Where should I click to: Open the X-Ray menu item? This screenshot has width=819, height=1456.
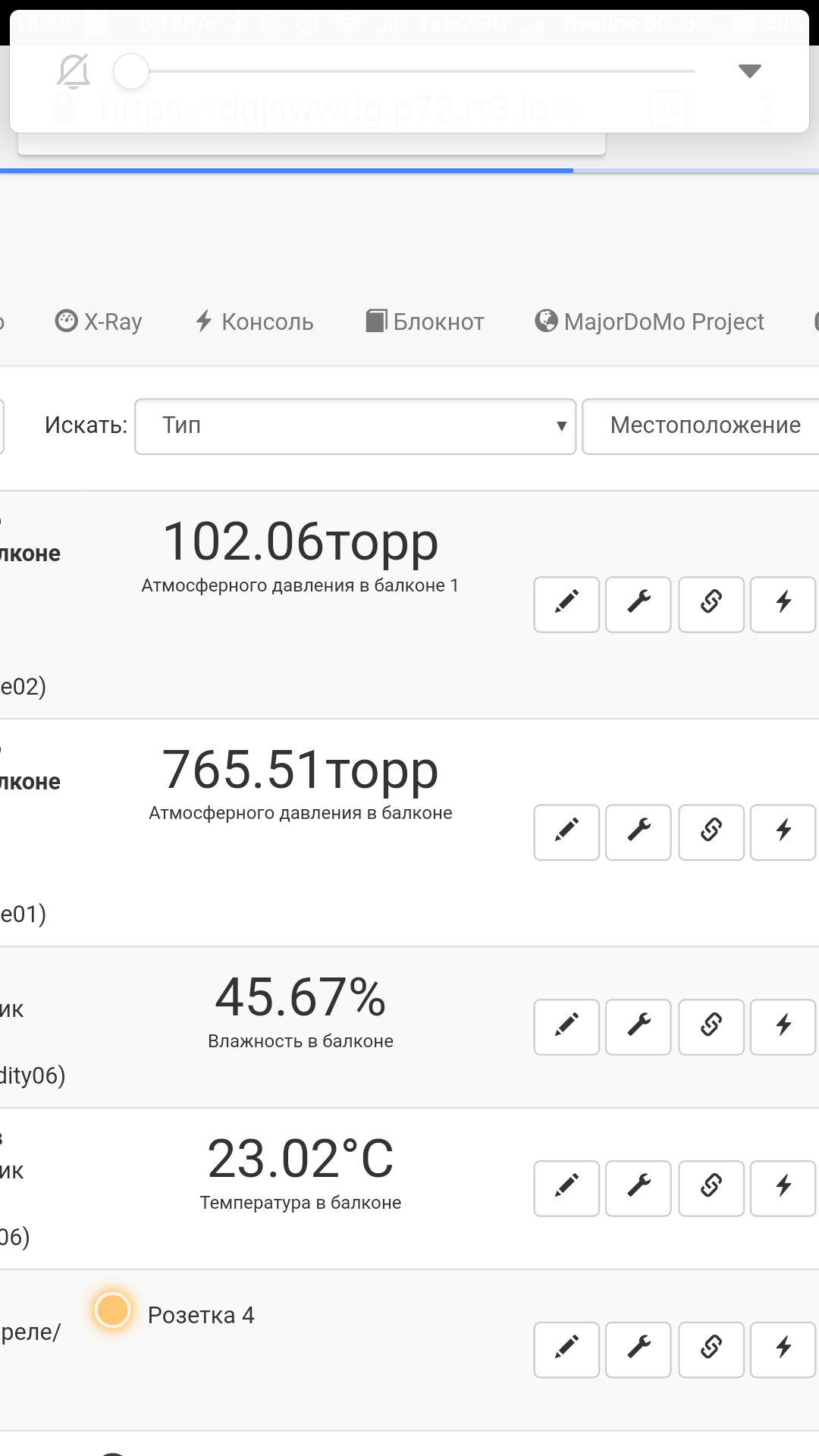point(99,322)
